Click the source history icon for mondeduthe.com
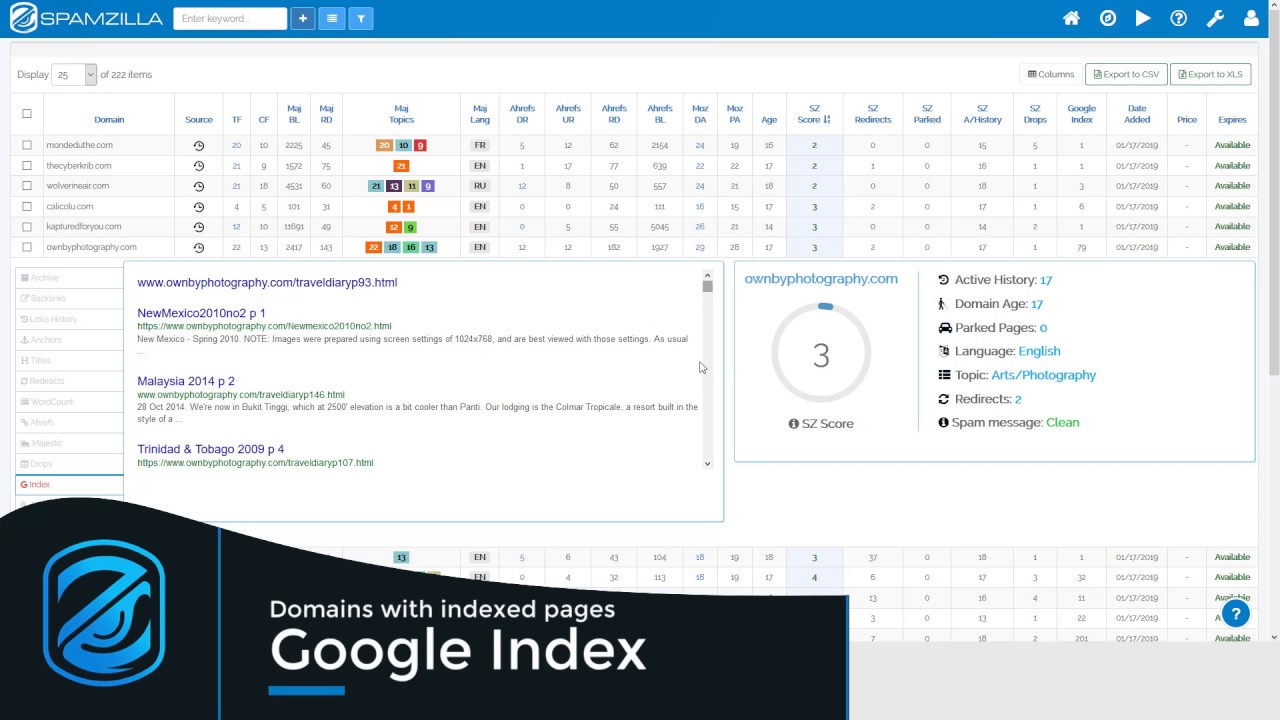This screenshot has height=720, width=1280. tap(198, 145)
